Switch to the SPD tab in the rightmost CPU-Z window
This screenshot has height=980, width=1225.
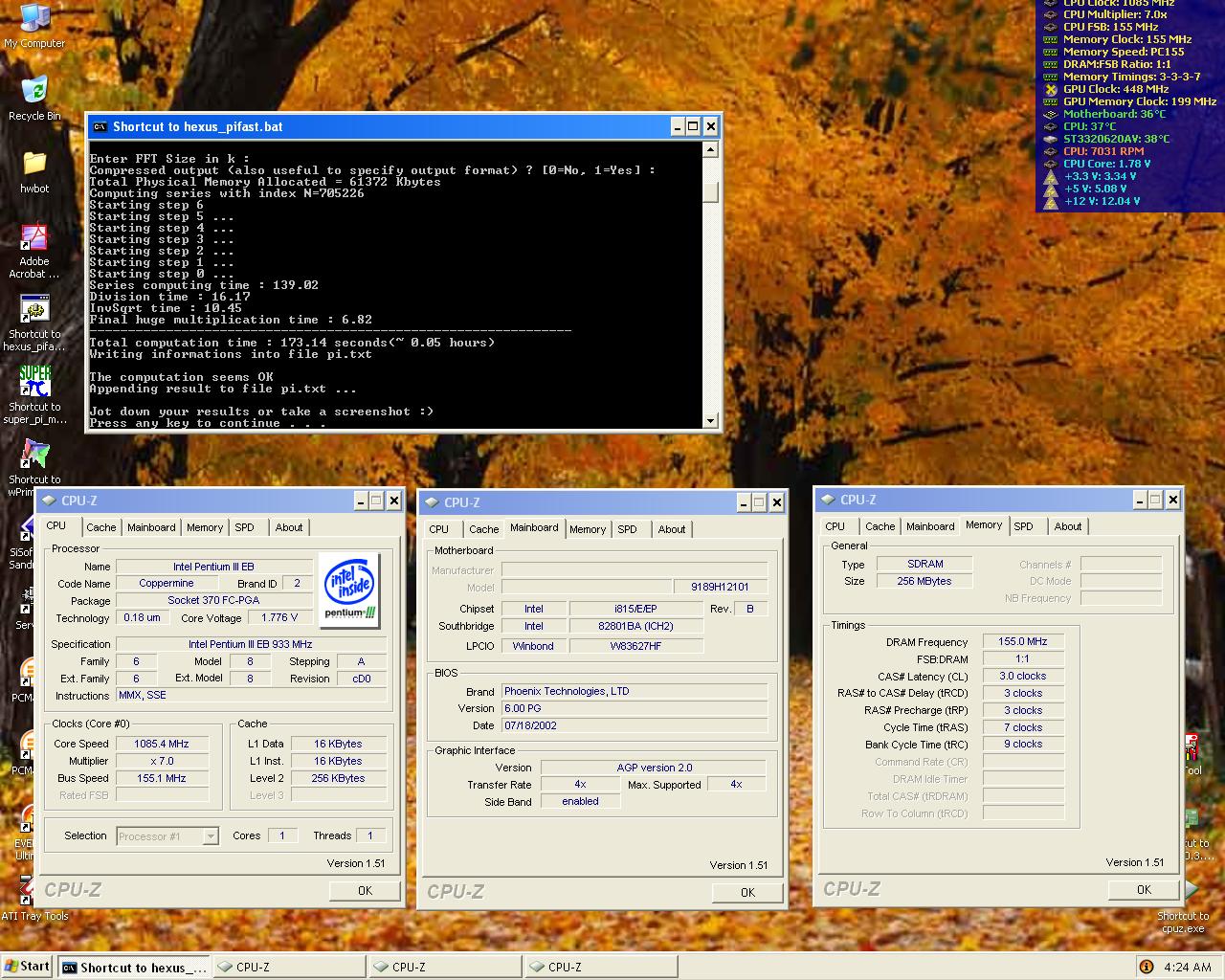tap(1024, 526)
